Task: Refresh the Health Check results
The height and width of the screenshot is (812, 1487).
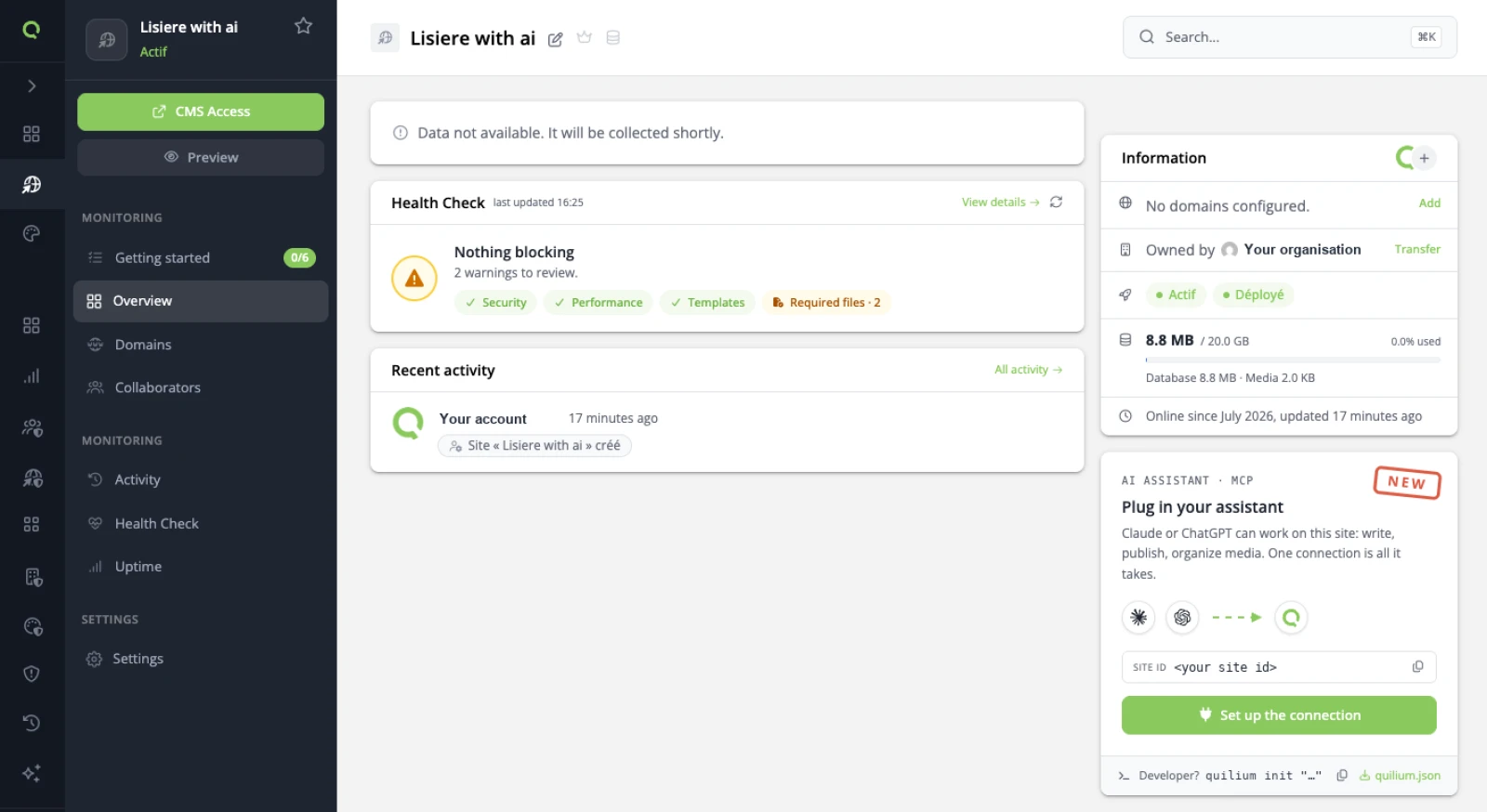Action: click(x=1056, y=202)
